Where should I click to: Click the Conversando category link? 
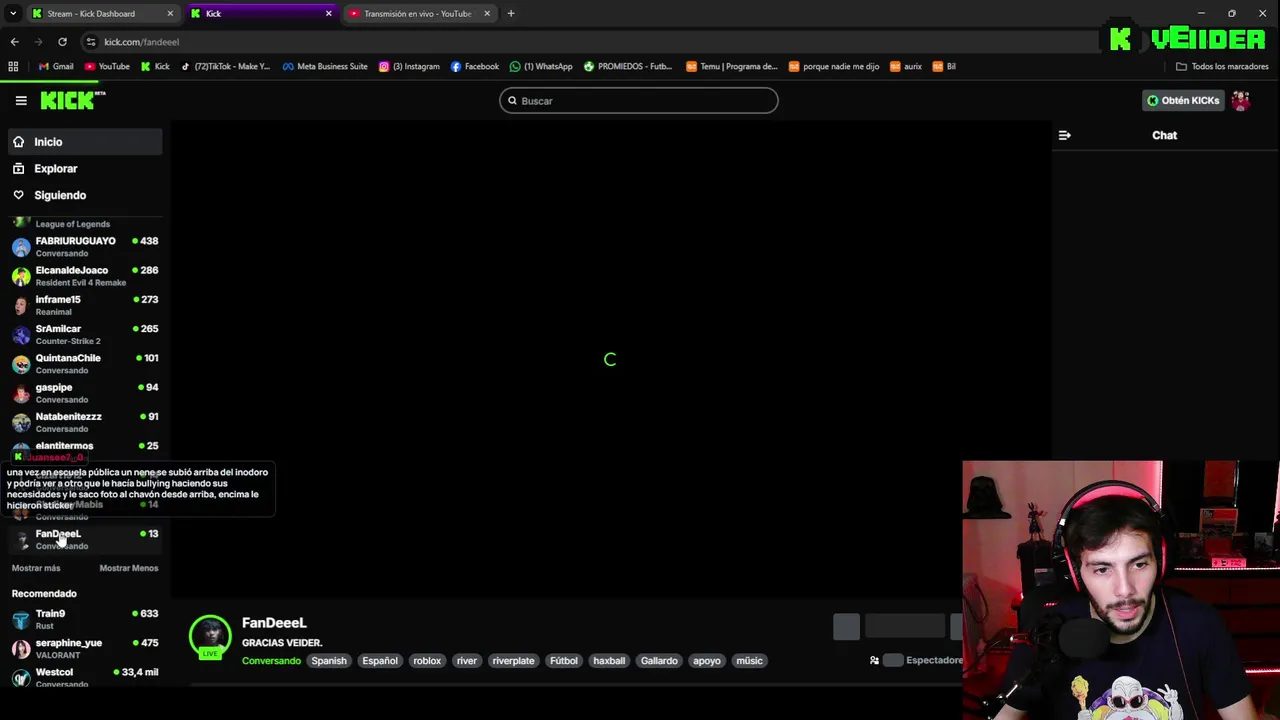pos(271,661)
